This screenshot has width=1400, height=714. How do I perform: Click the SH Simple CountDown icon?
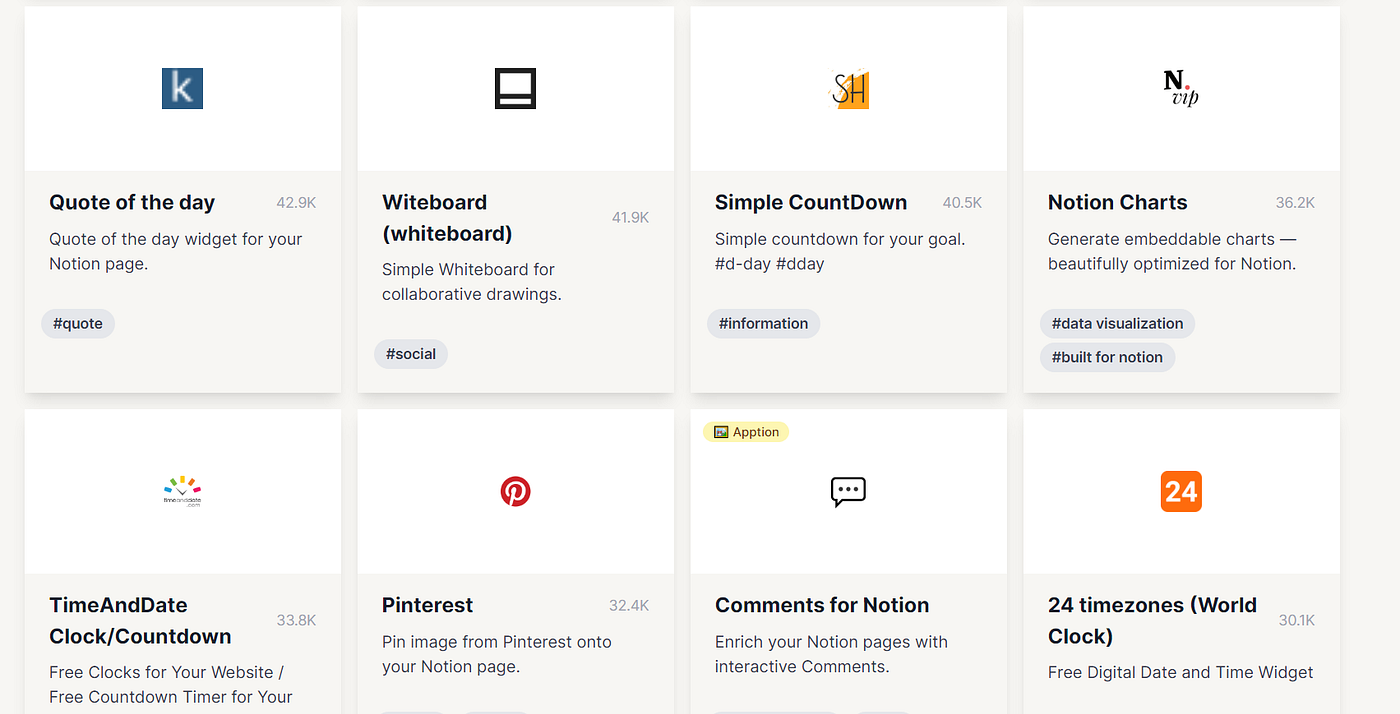[x=848, y=88]
